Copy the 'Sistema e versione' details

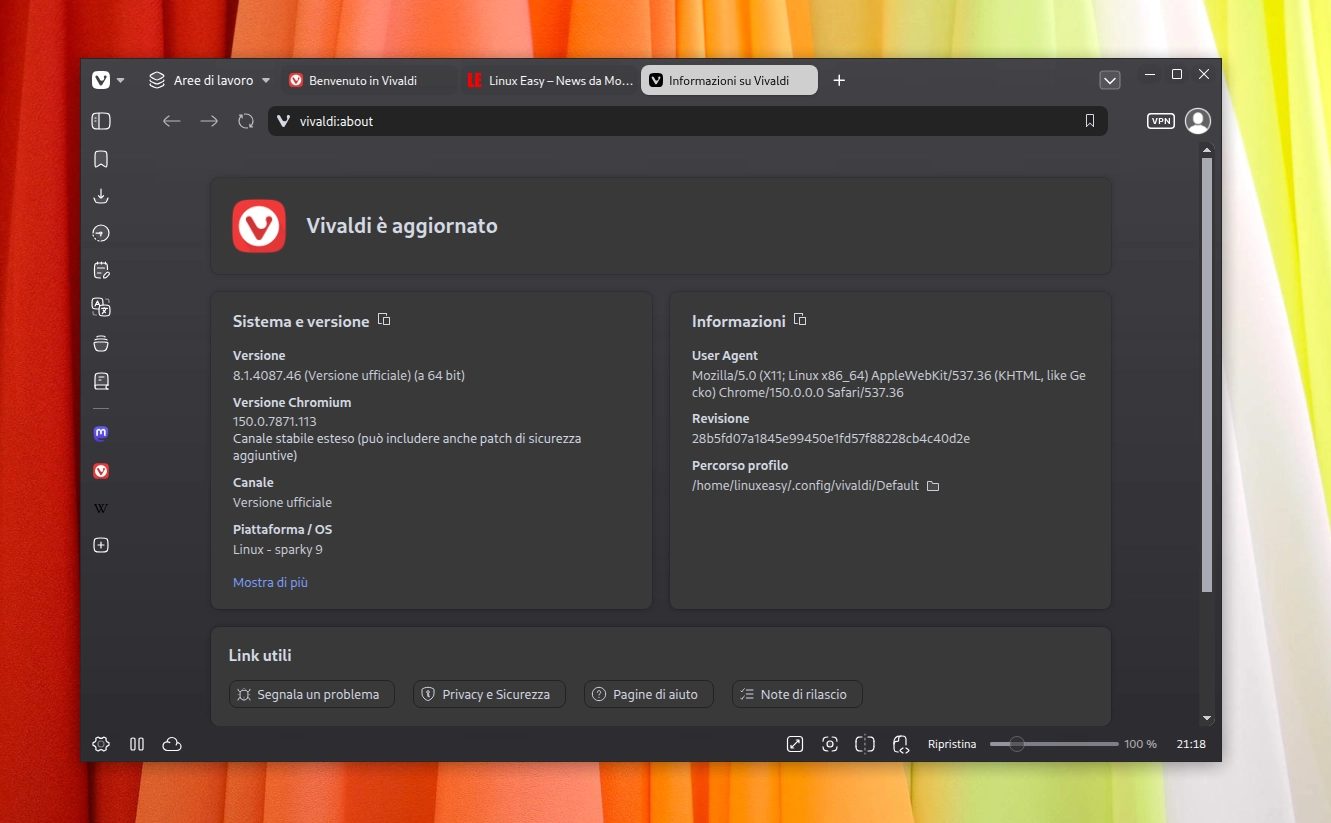384,320
